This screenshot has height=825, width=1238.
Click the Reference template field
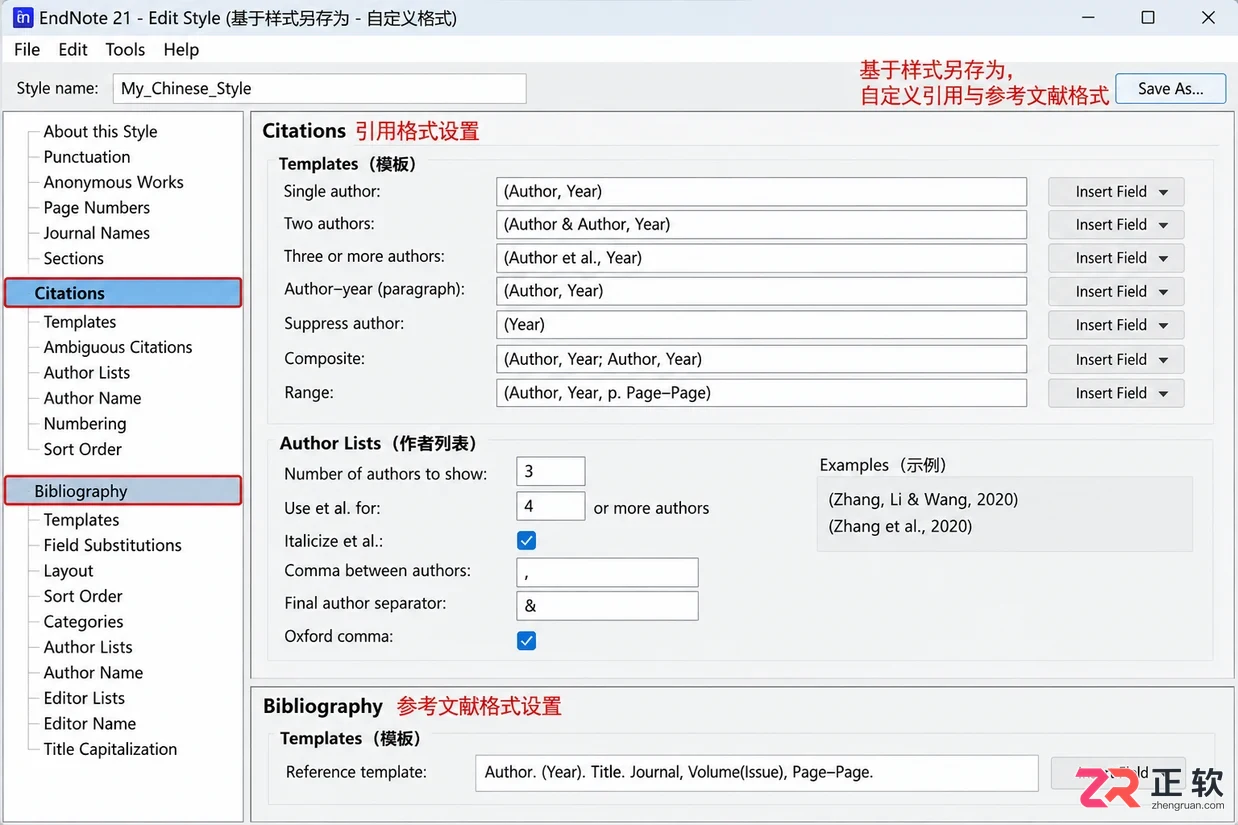click(x=757, y=773)
